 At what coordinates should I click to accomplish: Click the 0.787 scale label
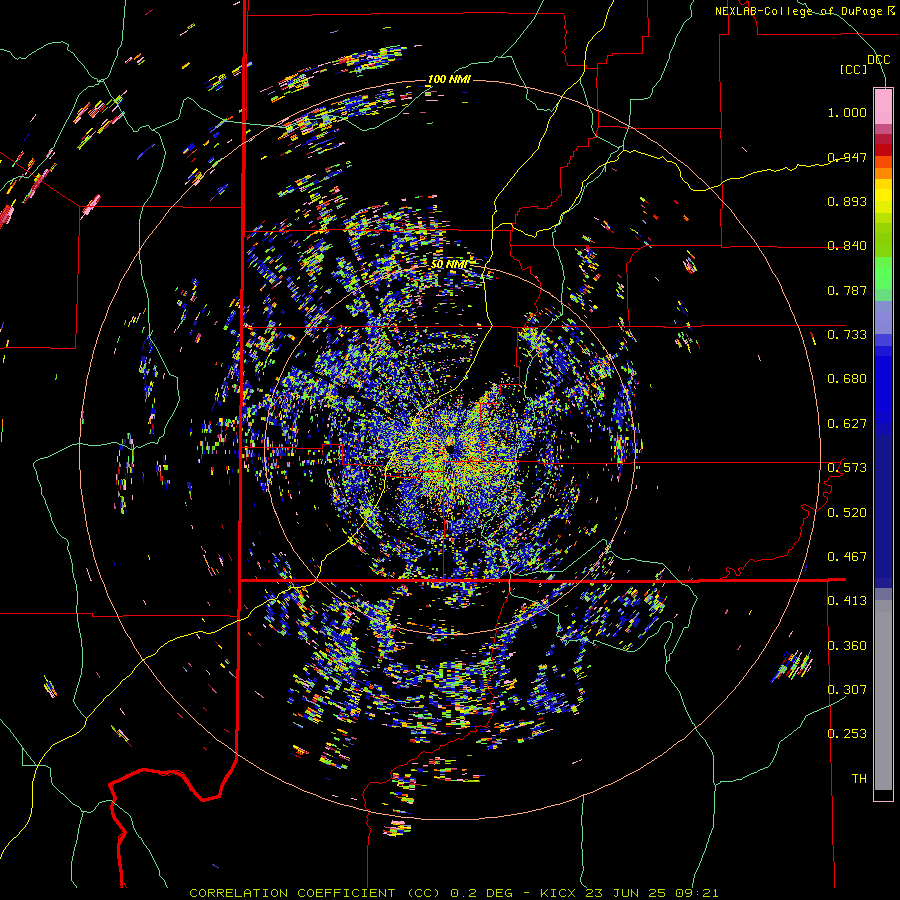pyautogui.click(x=847, y=290)
